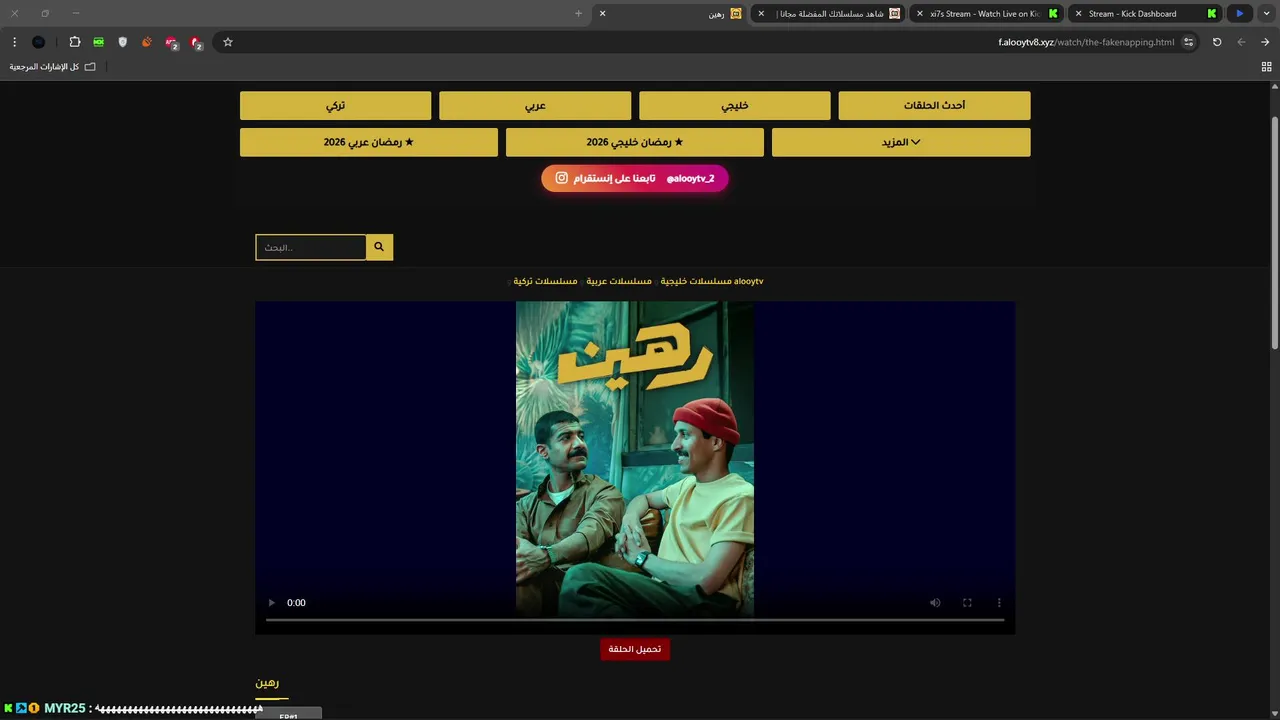
Task: Close the Stream - Kick Dashboard tab
Action: pyautogui.click(x=1078, y=14)
